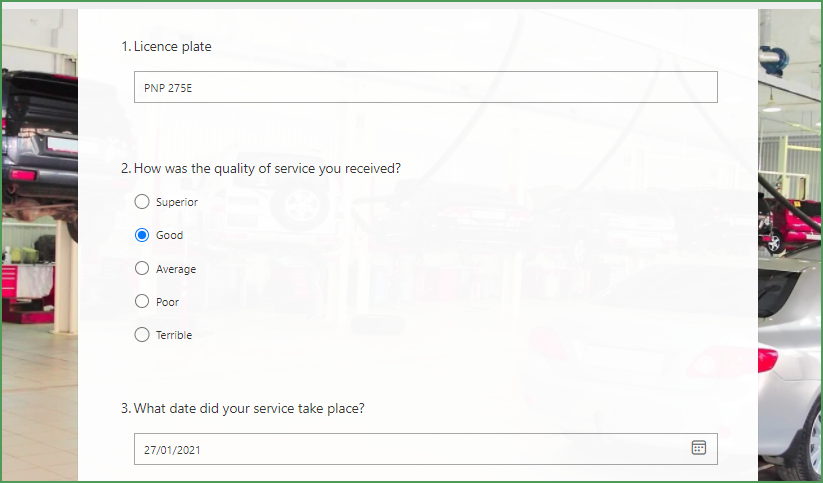
Task: Click the PNP 275E text in field
Action: [168, 88]
